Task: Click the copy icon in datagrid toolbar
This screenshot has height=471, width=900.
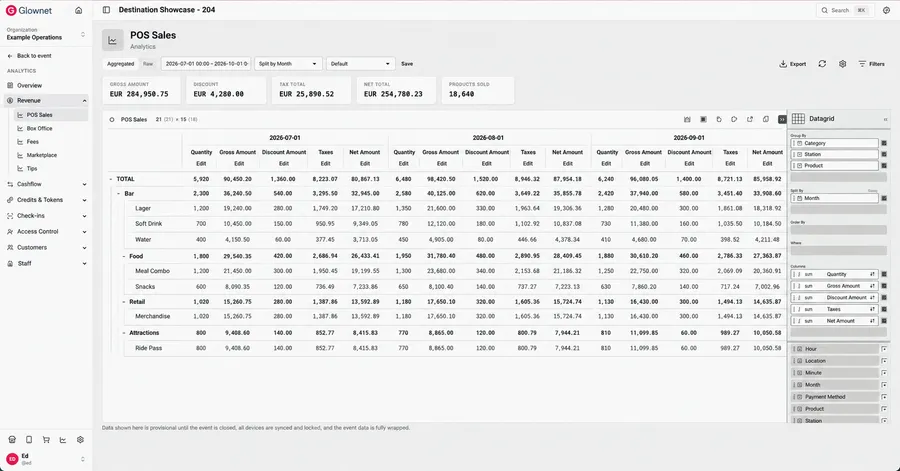Action: click(766, 119)
